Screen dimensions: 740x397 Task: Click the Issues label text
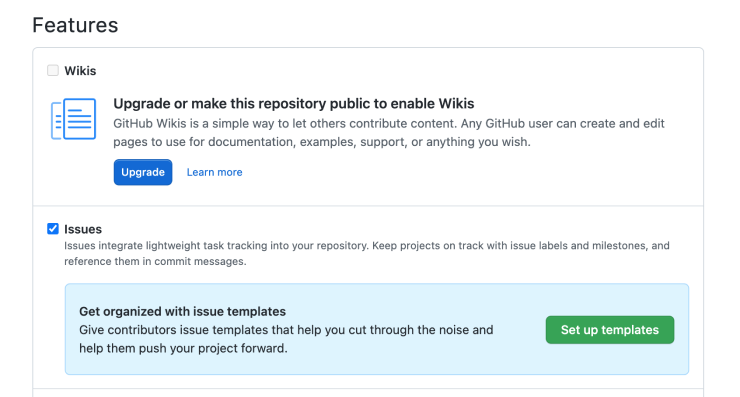83,229
